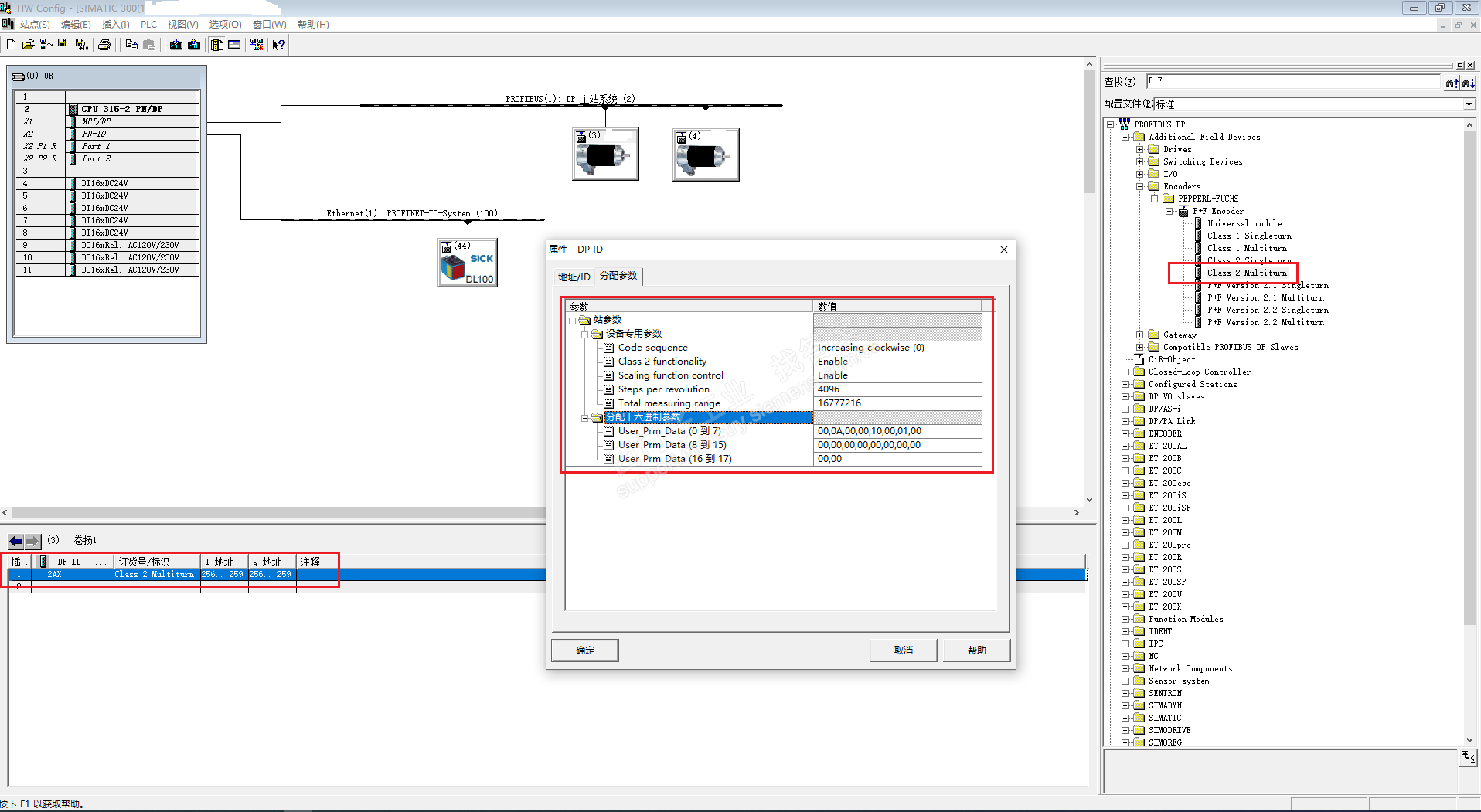The height and width of the screenshot is (812, 1481).
Task: Select slot 1 row 2AX Class 2 Multiturn
Action: point(547,575)
